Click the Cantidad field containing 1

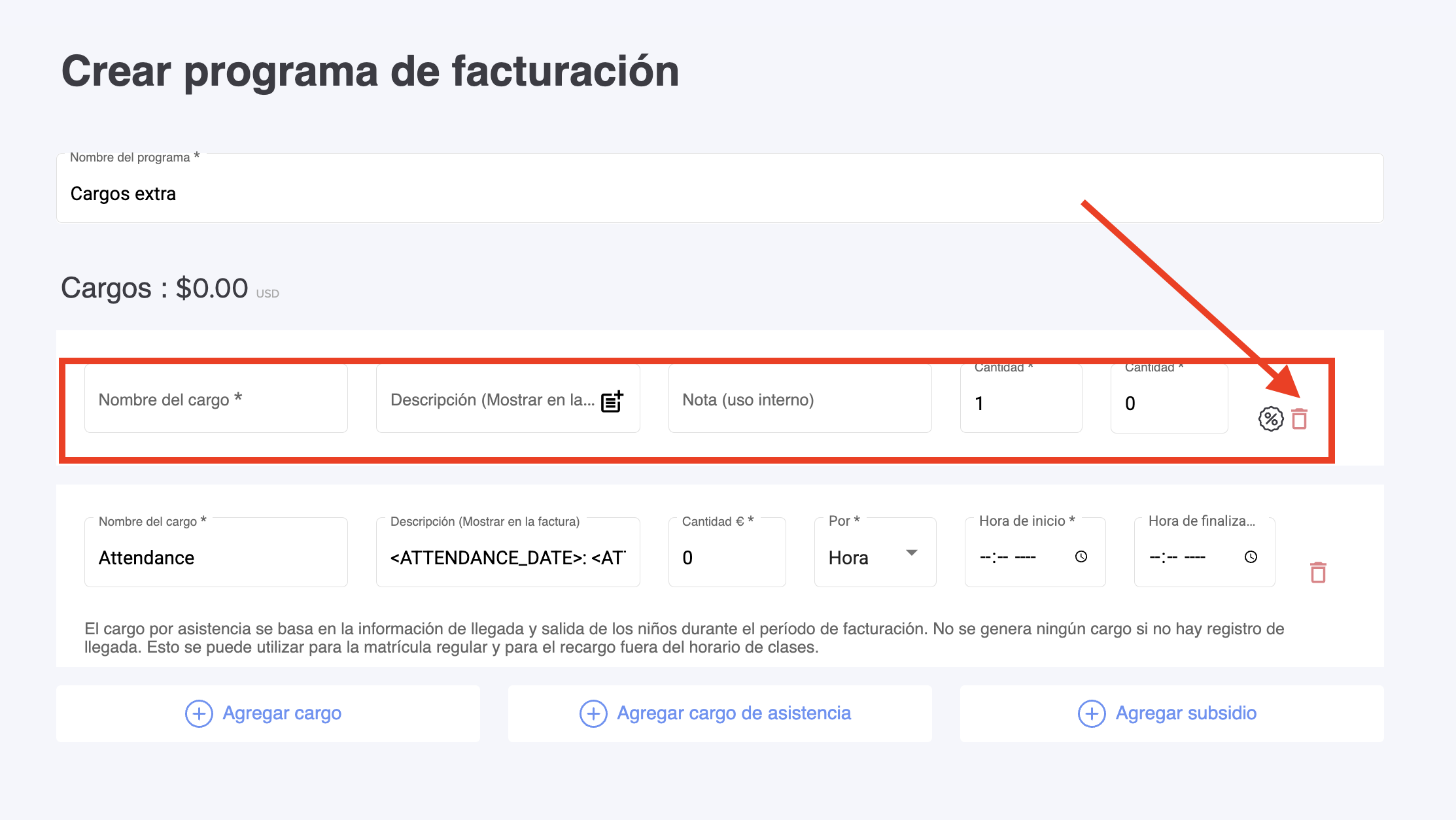[1020, 403]
